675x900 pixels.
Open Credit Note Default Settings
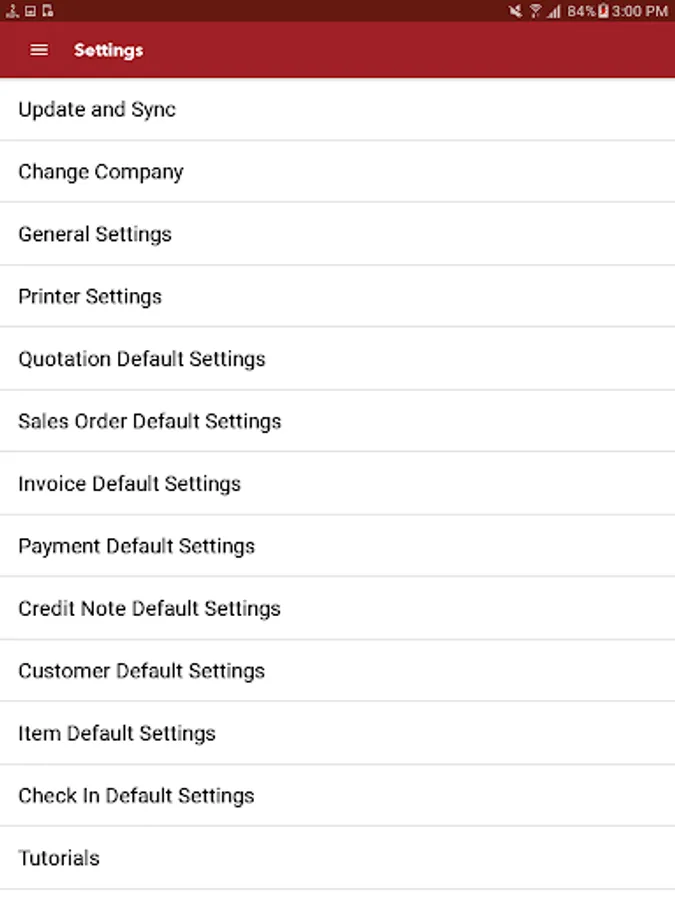(x=150, y=608)
